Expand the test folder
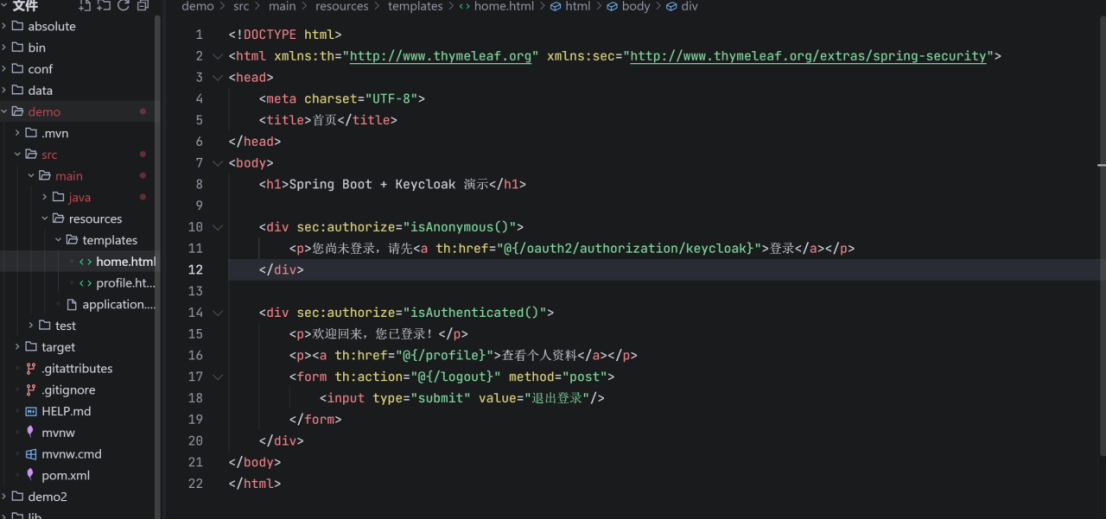This screenshot has width=1107, height=520. tap(31, 325)
